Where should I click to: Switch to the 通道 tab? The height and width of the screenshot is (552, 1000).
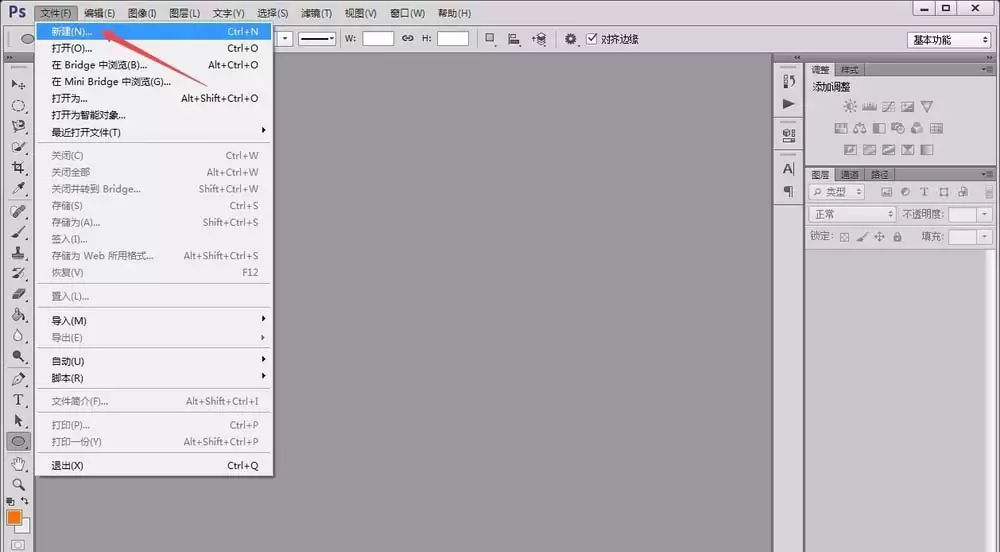[x=849, y=175]
